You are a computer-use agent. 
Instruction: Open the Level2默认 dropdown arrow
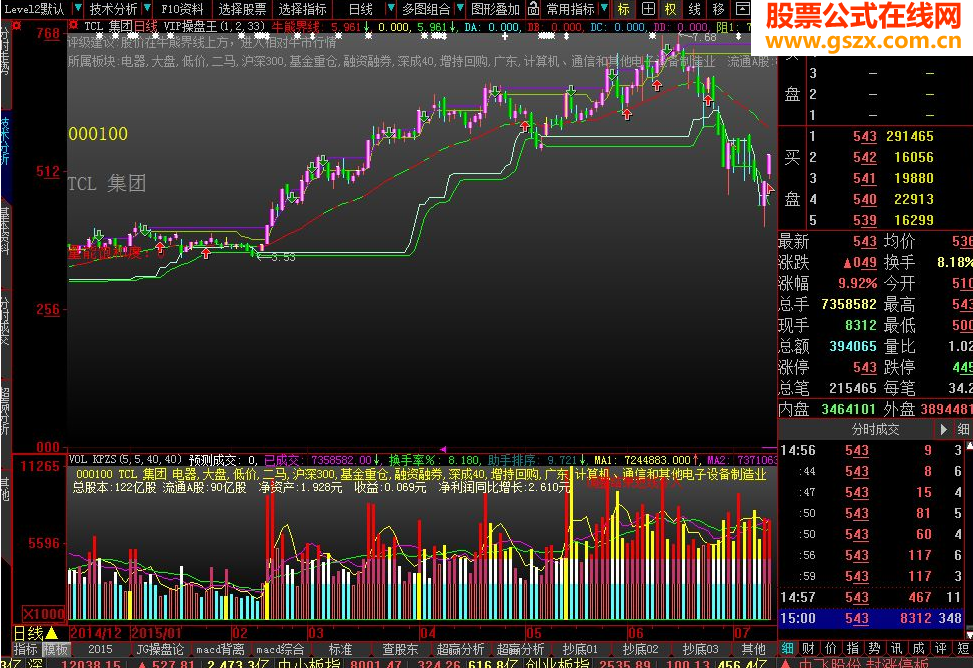click(x=78, y=9)
